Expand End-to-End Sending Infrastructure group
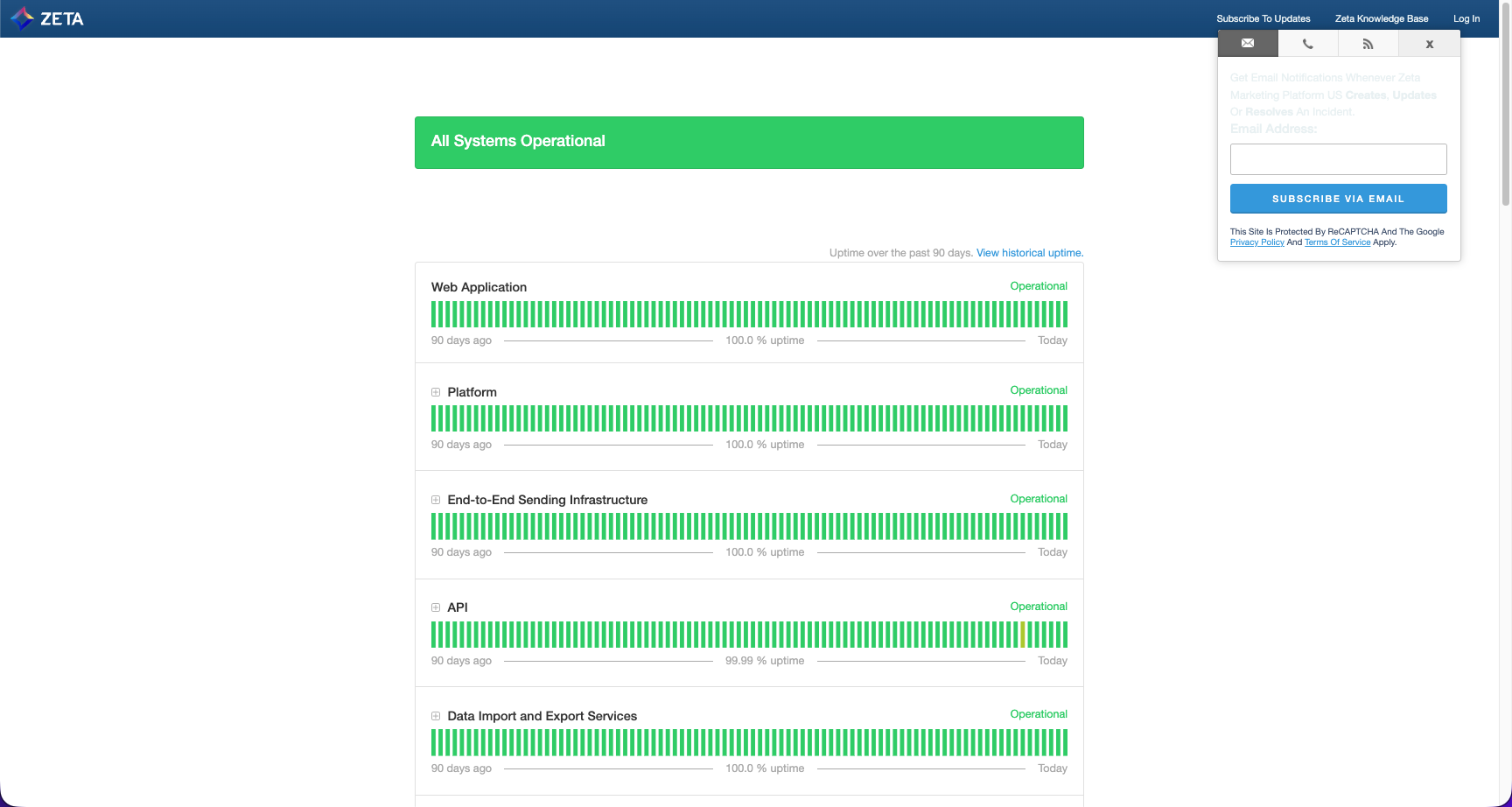This screenshot has width=1512, height=807. coord(436,500)
